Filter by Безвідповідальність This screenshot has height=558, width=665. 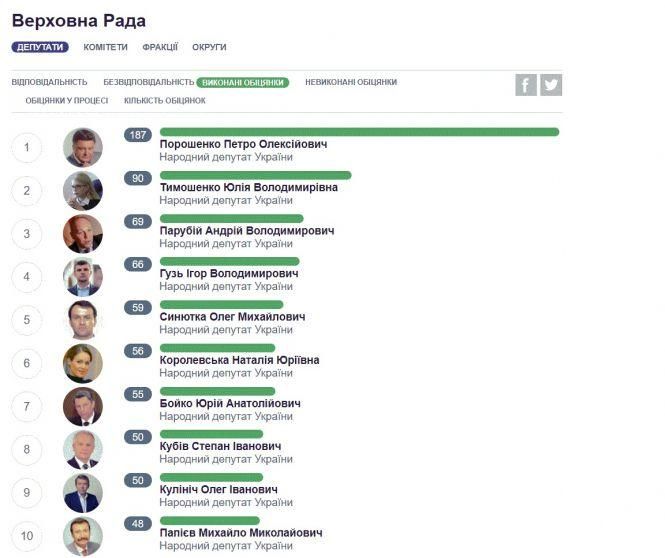148,82
